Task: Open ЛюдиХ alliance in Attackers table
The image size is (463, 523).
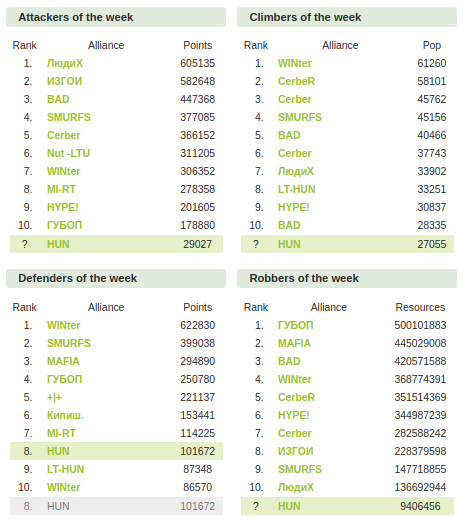Action: 64,63
